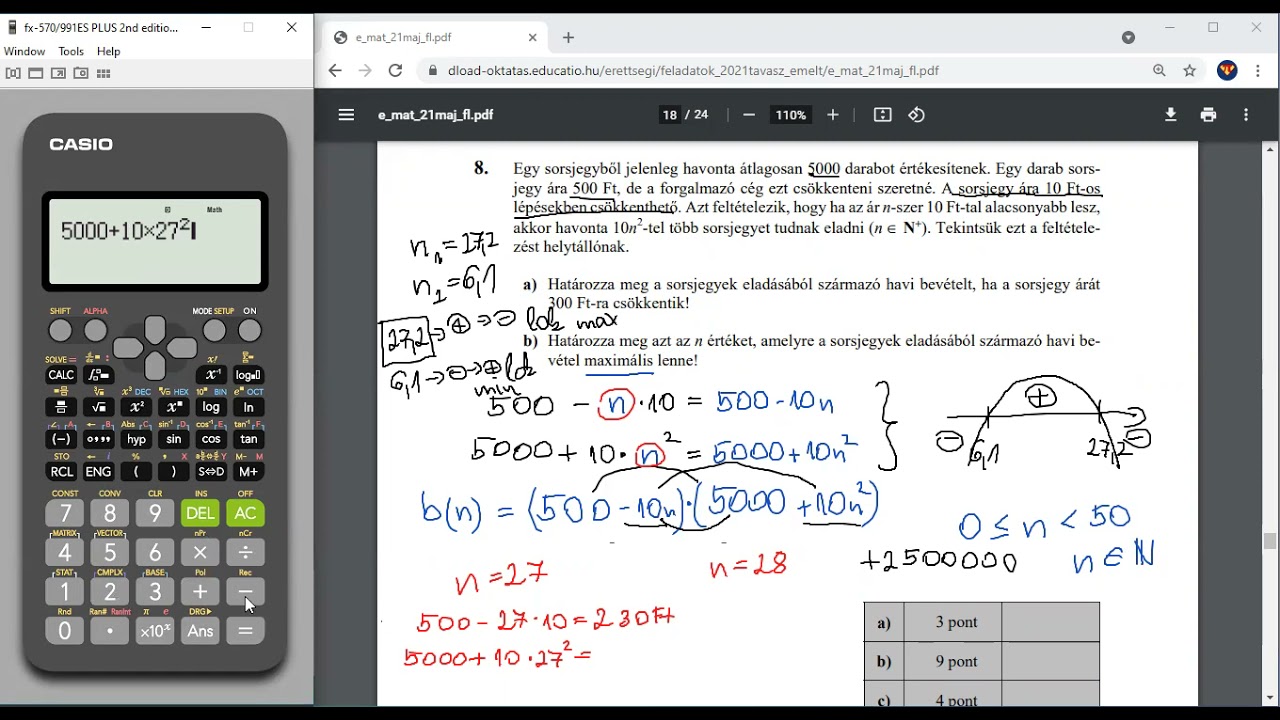Zoom out of the PDF document
This screenshot has height=720, width=1280.
(x=748, y=115)
